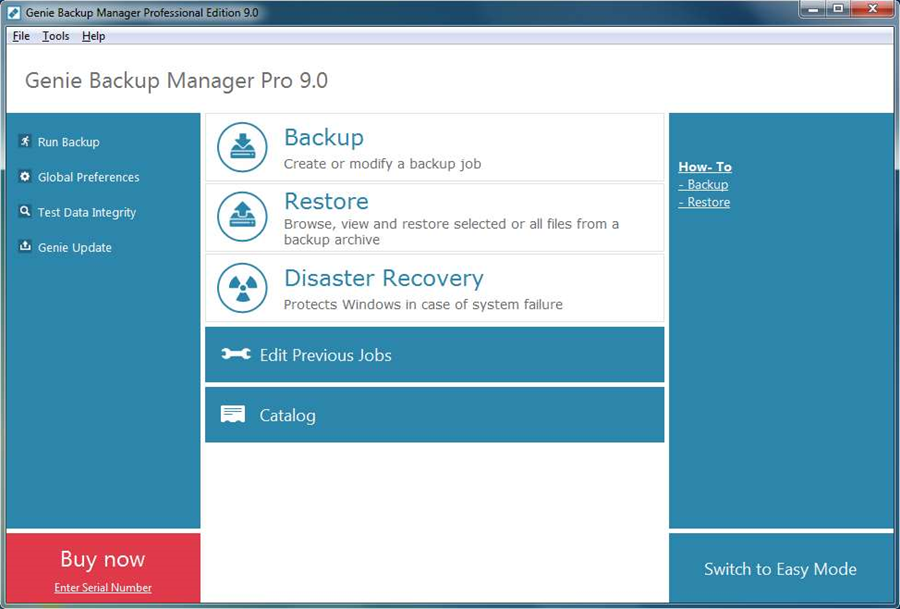
Task: Select the Edit Previous Jobs label
Action: tap(325, 355)
